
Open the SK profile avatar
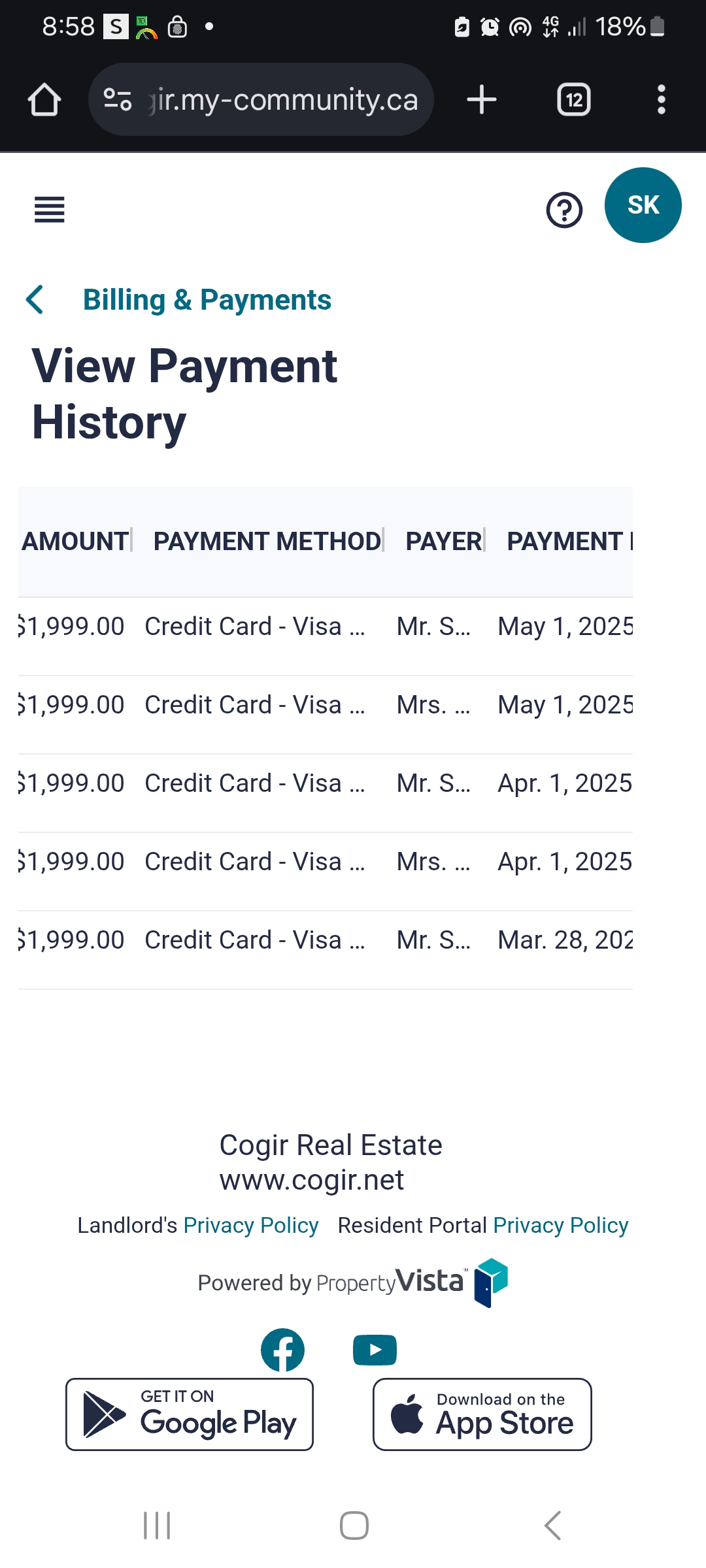click(x=643, y=205)
